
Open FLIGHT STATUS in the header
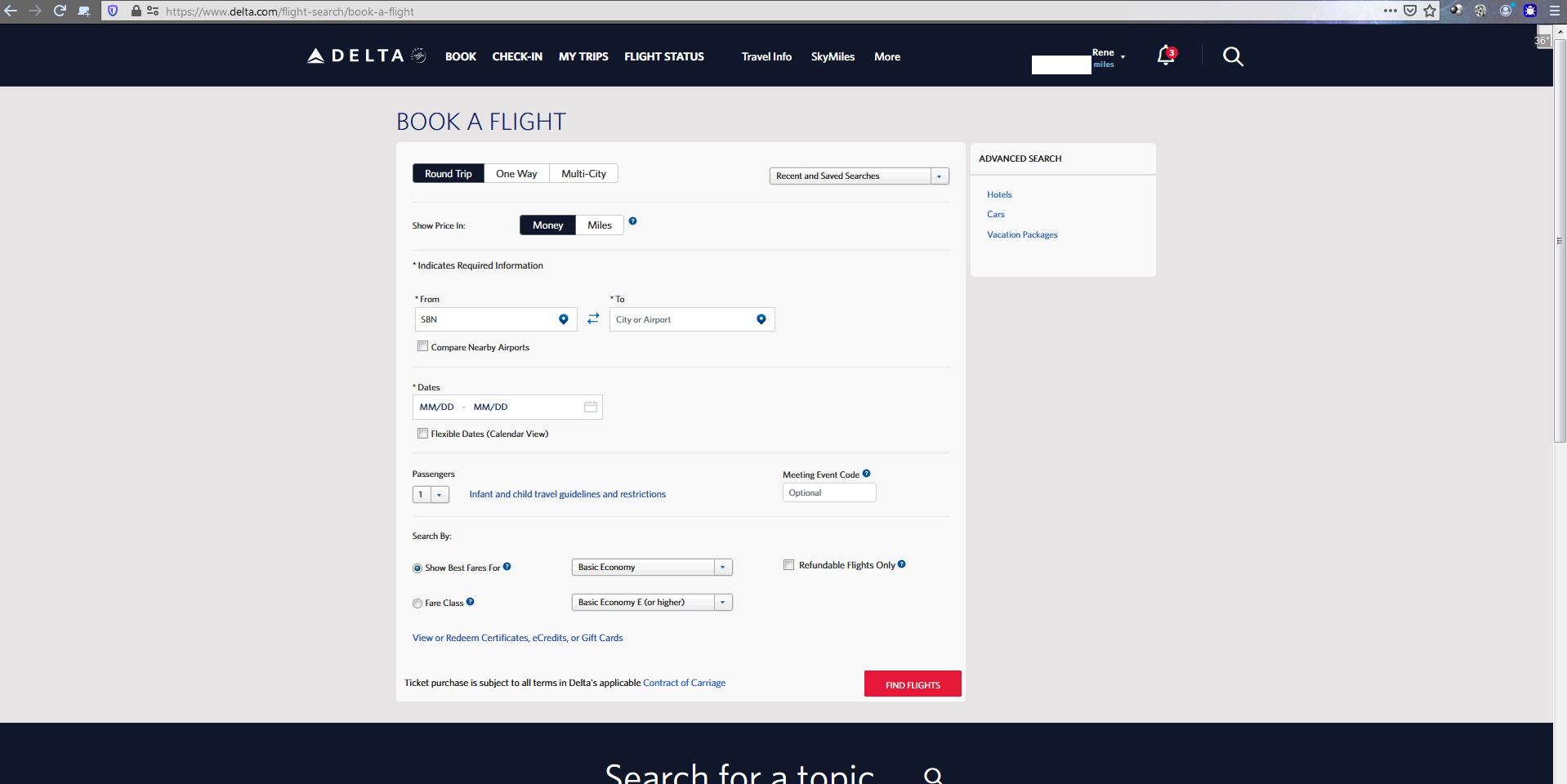(x=664, y=56)
